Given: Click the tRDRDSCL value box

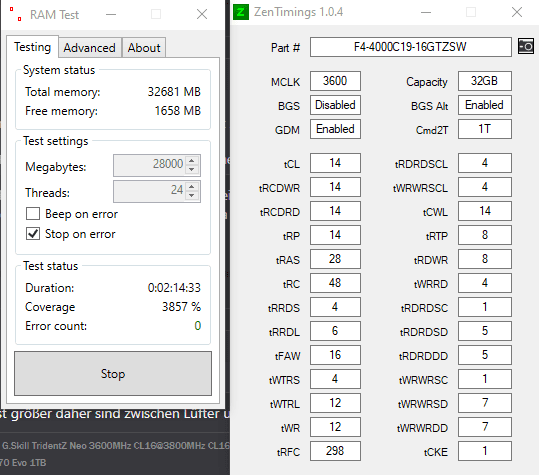Looking at the screenshot, I should point(484,163).
